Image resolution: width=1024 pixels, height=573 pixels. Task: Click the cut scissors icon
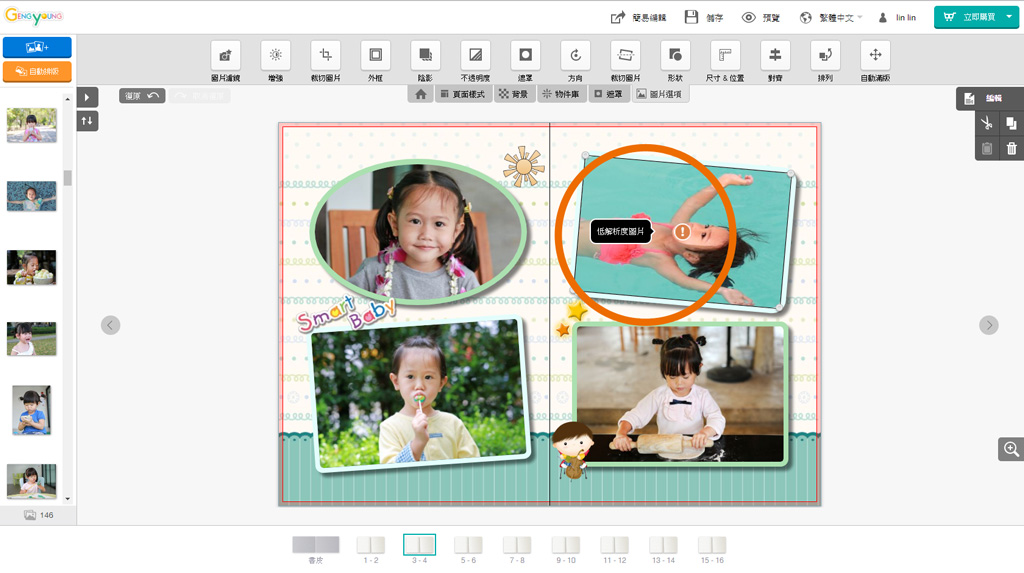[987, 123]
